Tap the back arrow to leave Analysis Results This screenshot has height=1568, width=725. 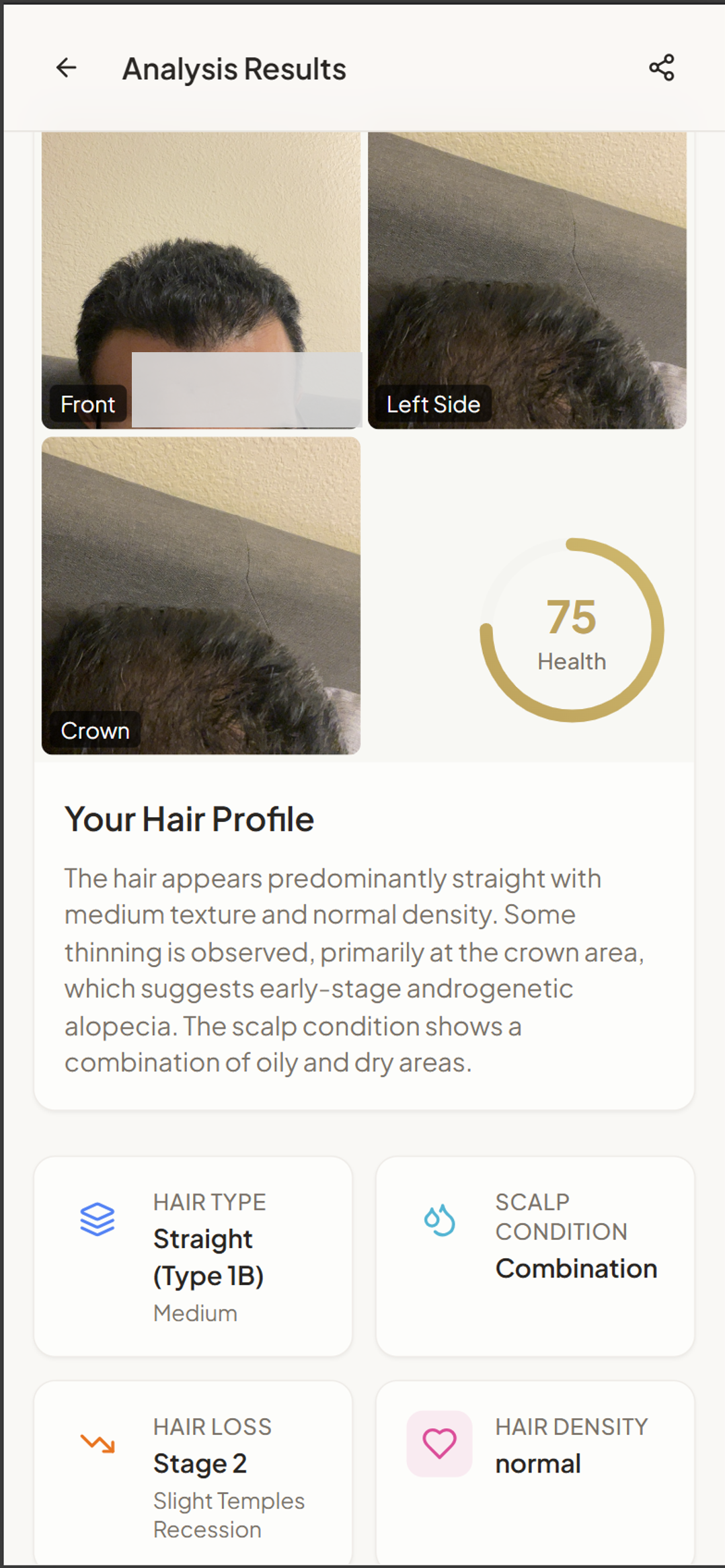coord(66,67)
